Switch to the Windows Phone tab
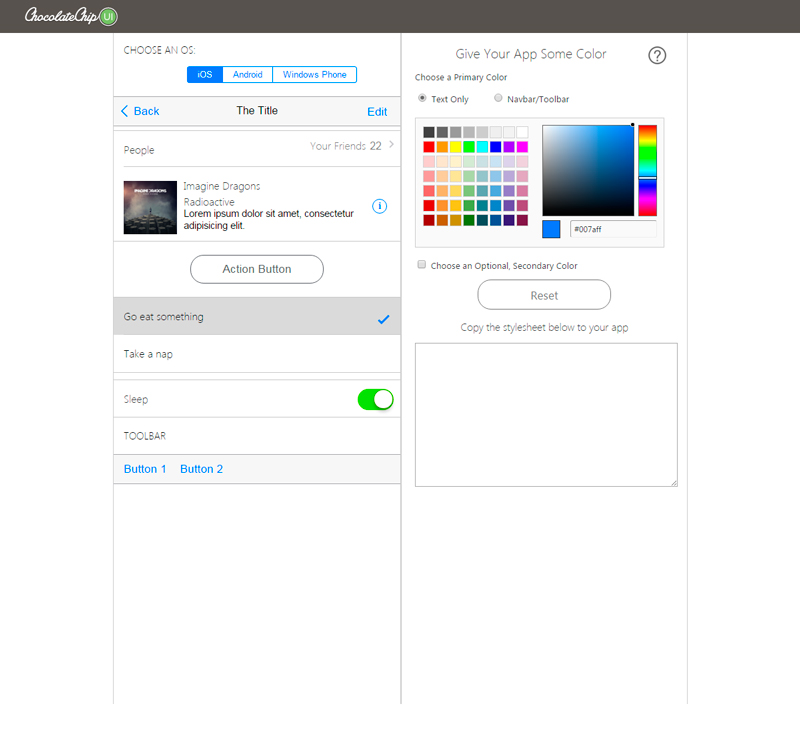800x733 pixels. (x=314, y=75)
